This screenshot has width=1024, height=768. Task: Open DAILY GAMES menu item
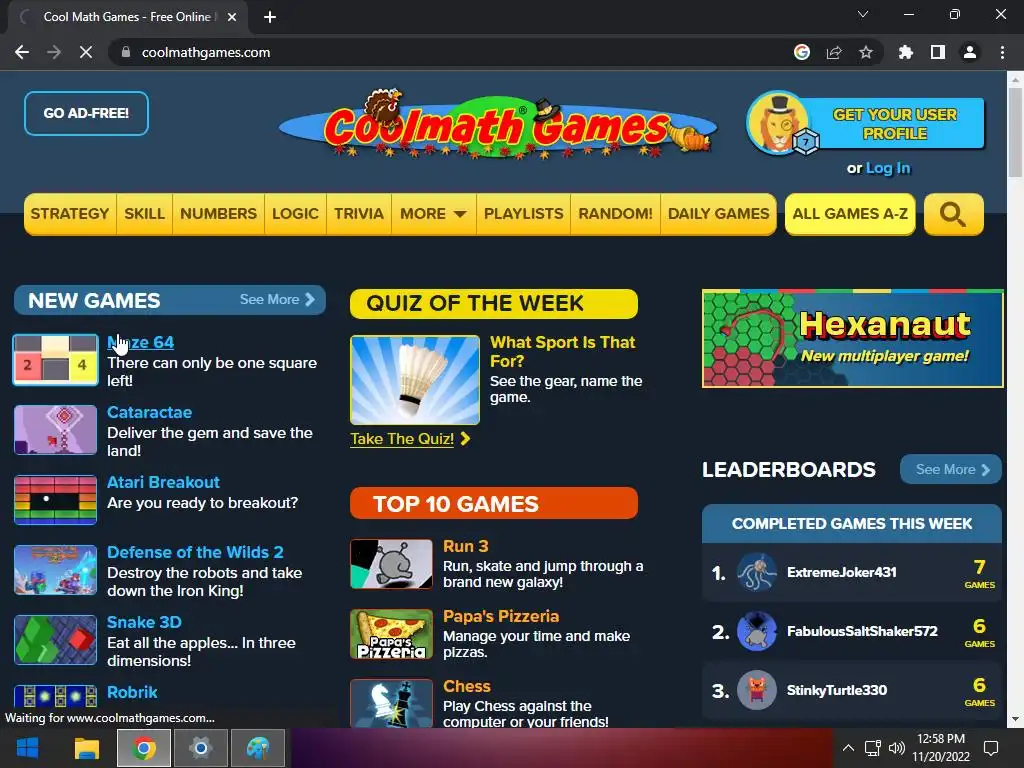pos(718,214)
